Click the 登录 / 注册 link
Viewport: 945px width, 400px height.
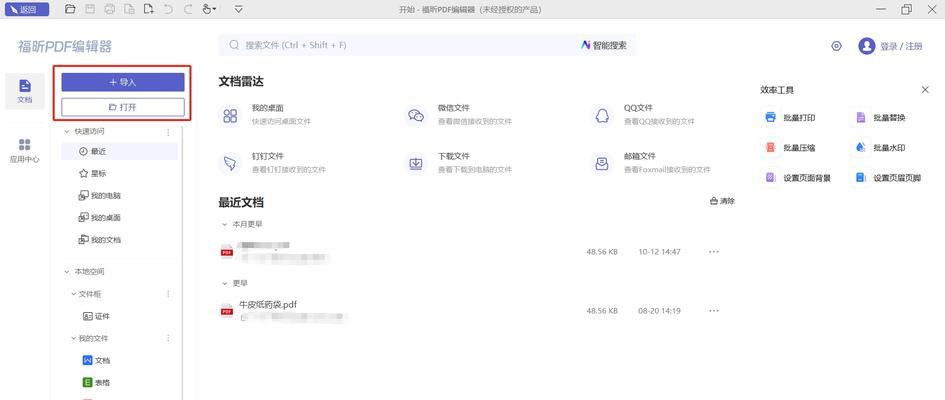click(901, 46)
